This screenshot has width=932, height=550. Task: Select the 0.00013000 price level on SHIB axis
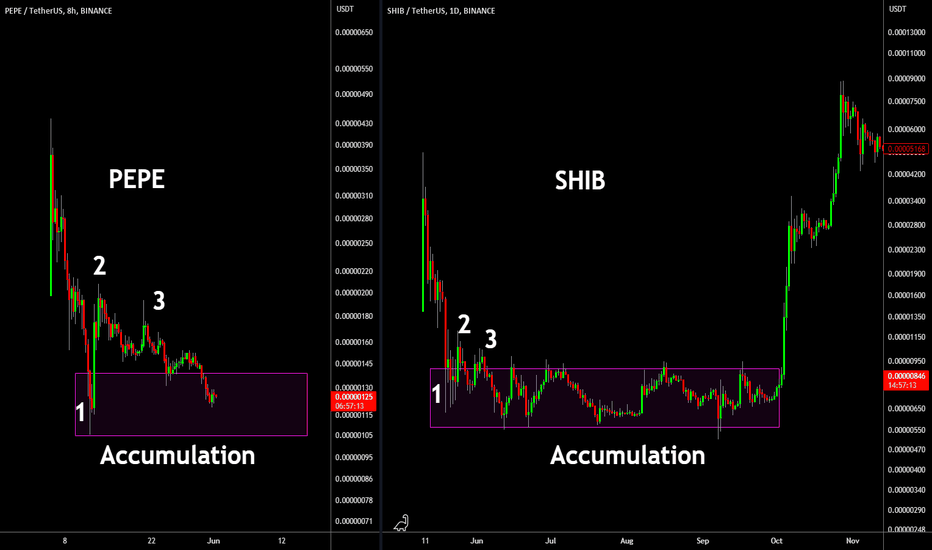[x=906, y=33]
